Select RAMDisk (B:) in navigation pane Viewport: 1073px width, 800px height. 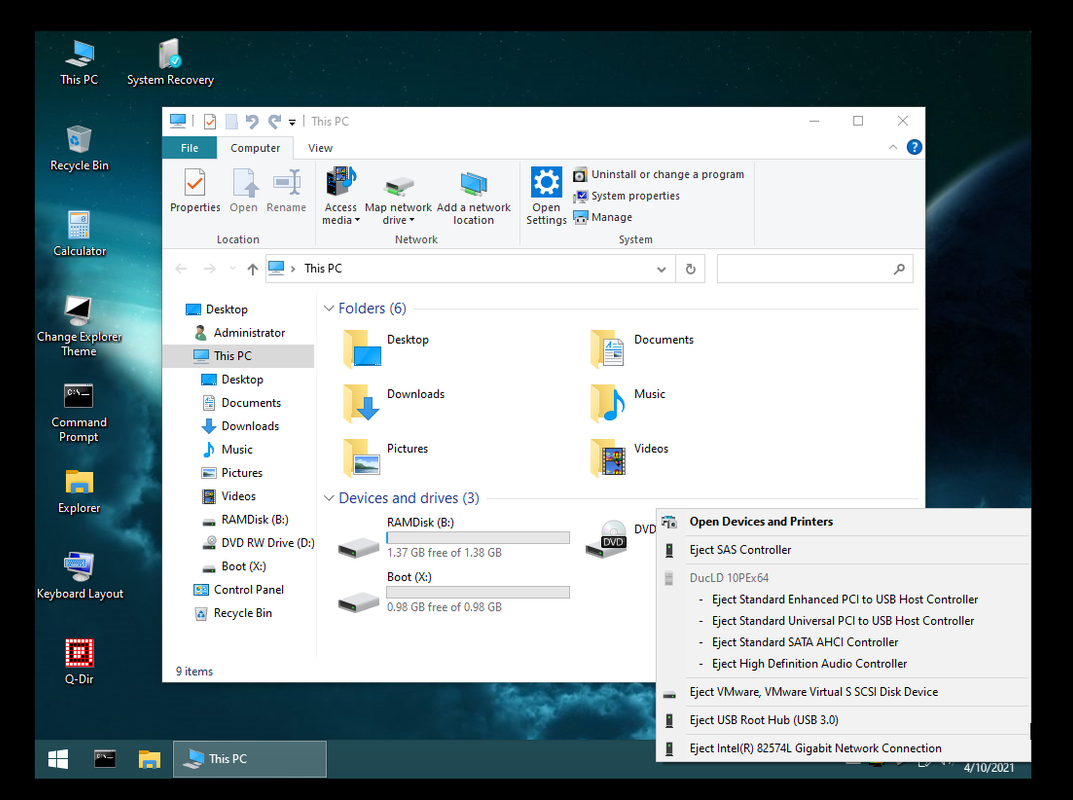pos(245,519)
